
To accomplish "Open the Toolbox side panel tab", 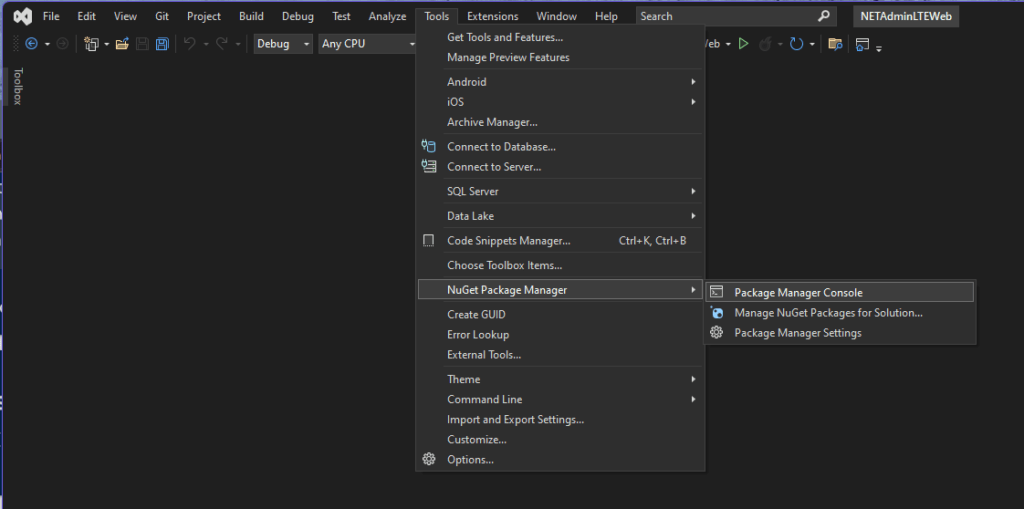I will coord(18,86).
